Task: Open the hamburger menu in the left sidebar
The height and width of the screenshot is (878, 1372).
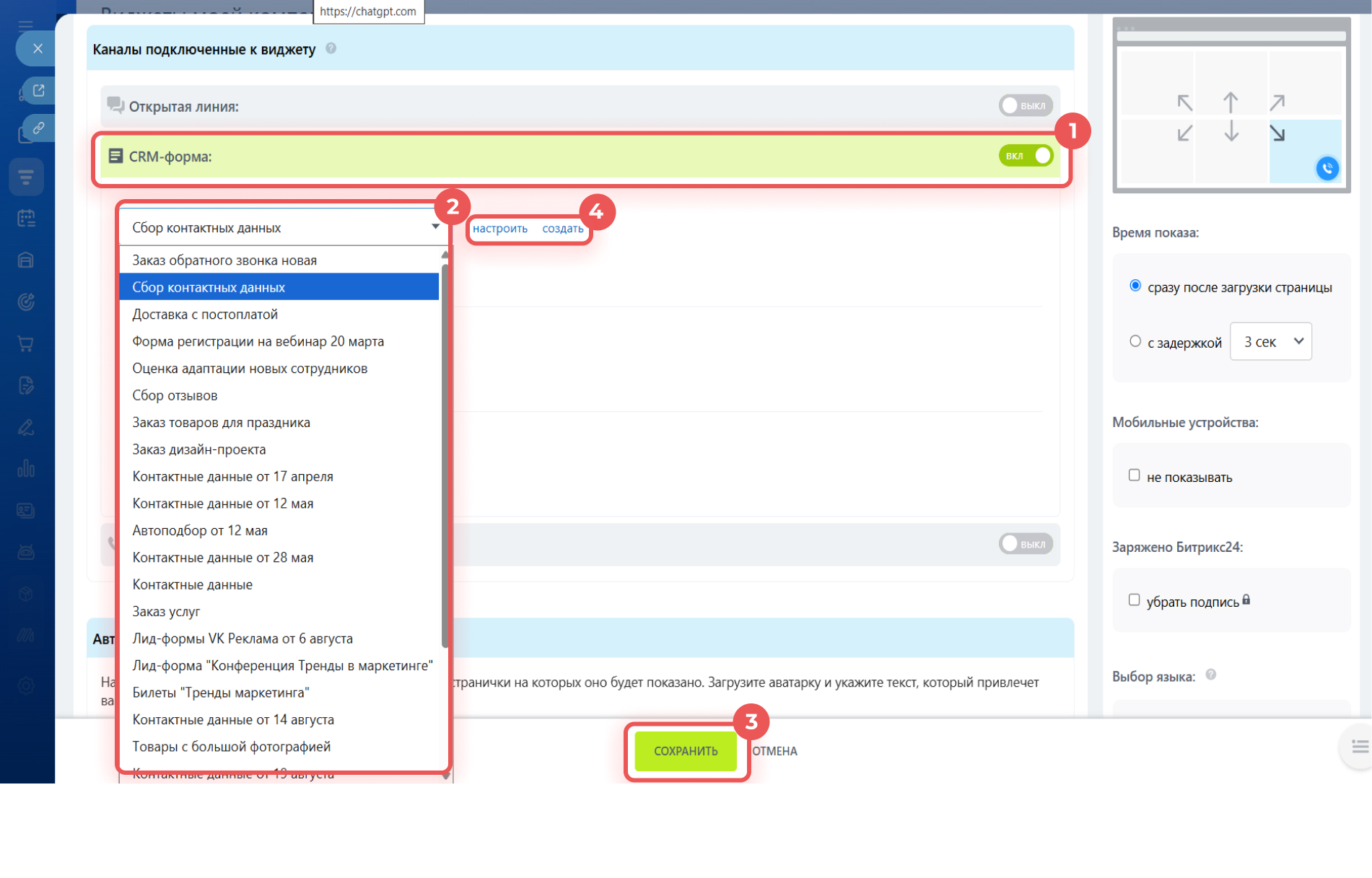Action: point(26,25)
